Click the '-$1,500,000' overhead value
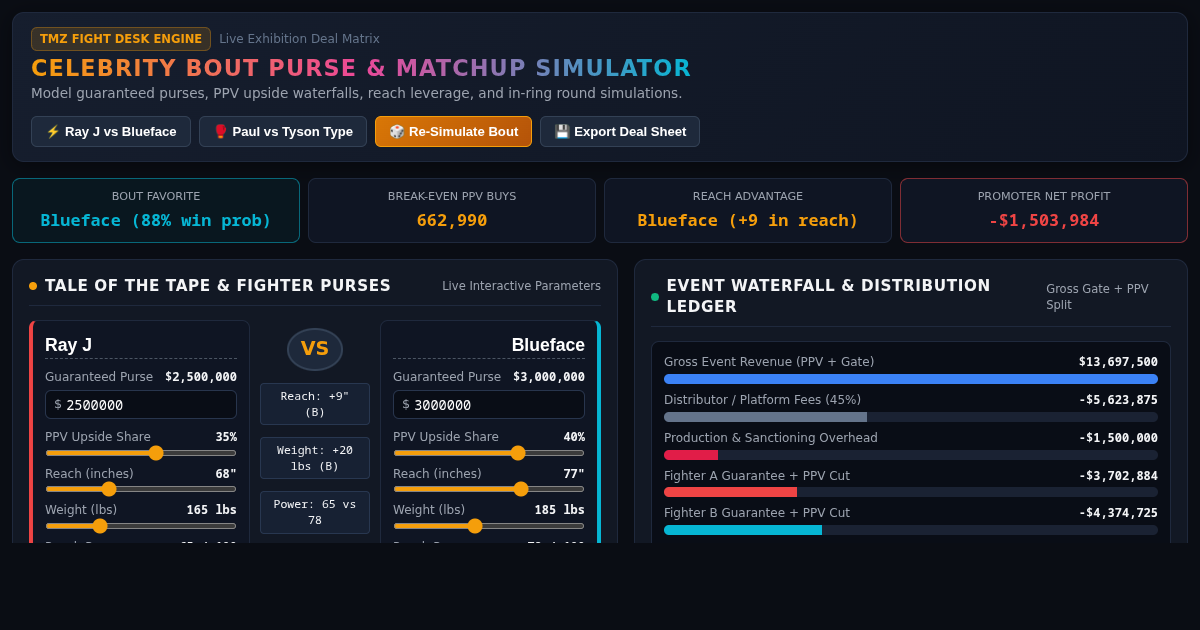This screenshot has width=1200, height=630. (x=1118, y=438)
